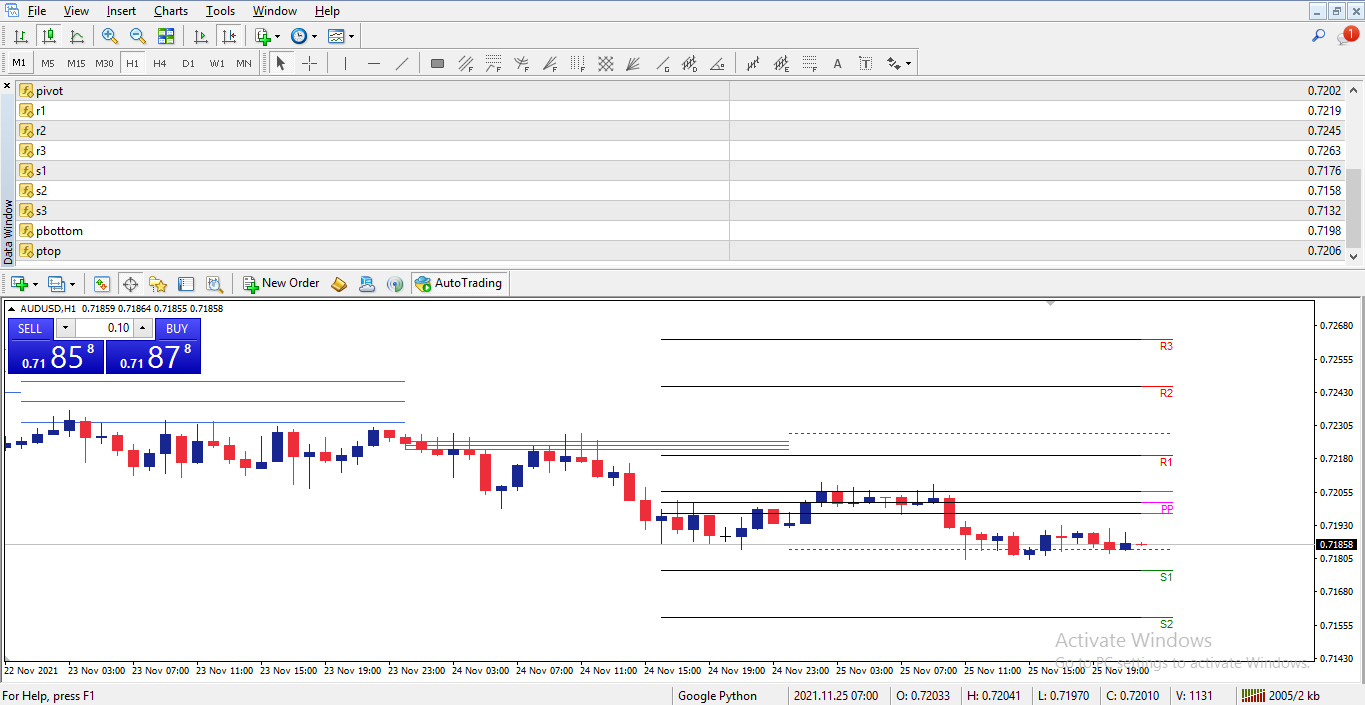Viewport: 1365px width, 705px height.
Task: Select the Crosshair cursor tool
Action: point(310,63)
